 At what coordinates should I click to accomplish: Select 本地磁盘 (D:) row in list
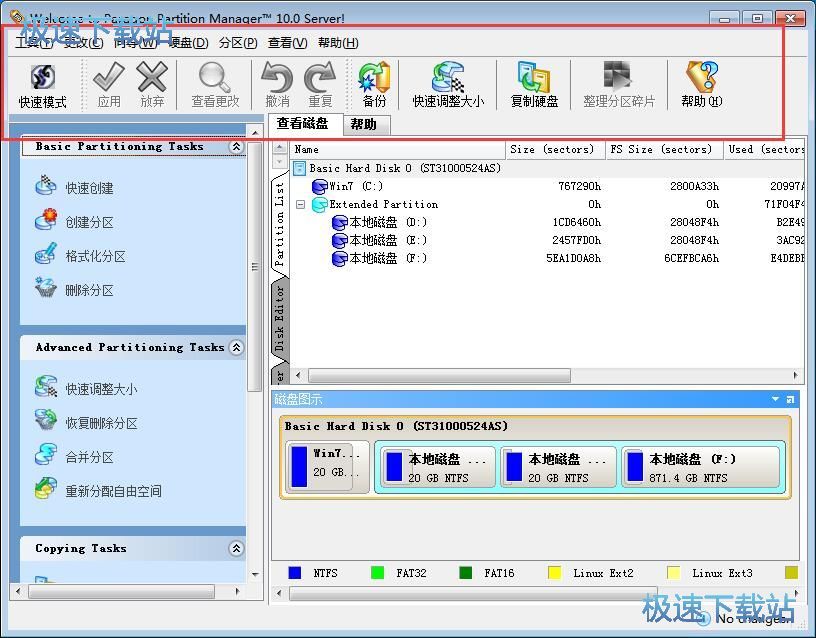click(x=546, y=222)
